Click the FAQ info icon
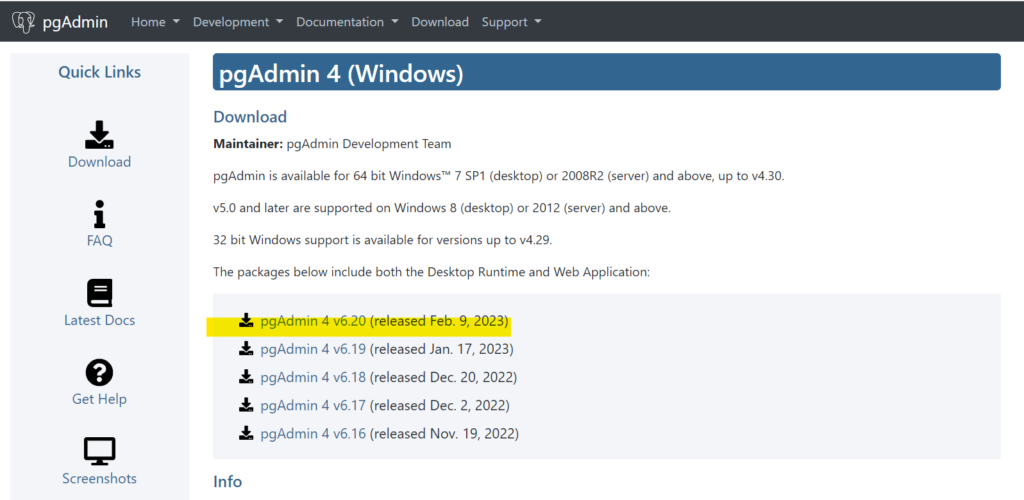This screenshot has width=1024, height=500. (x=99, y=214)
